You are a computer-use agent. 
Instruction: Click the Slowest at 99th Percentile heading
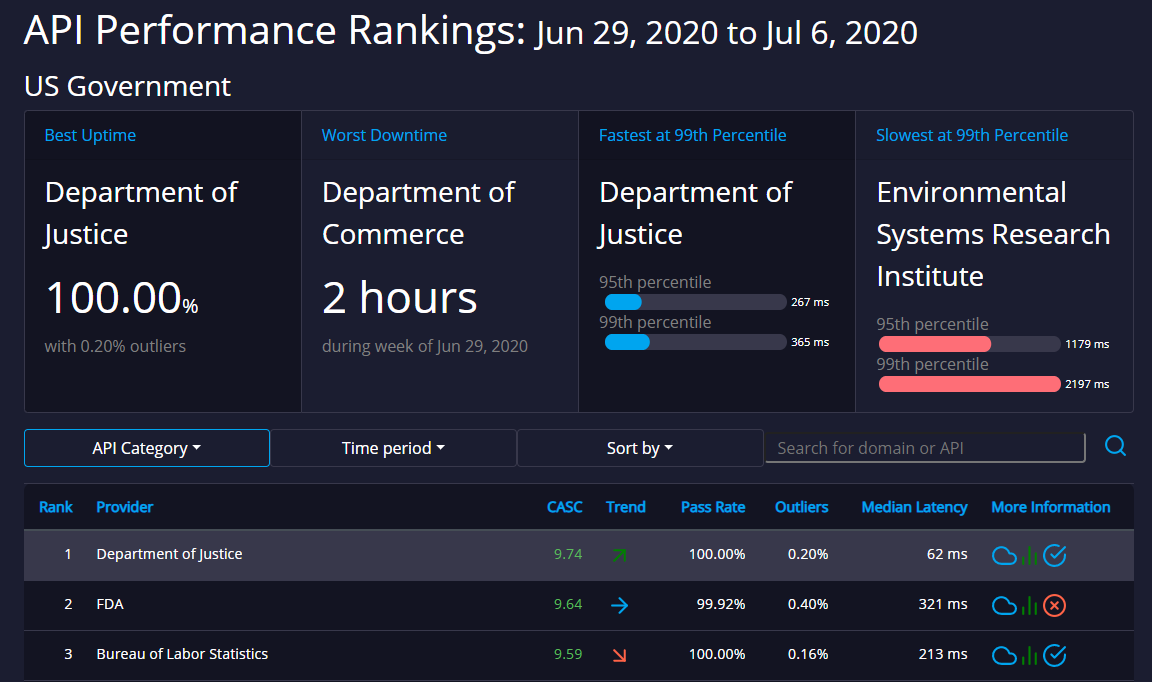972,135
